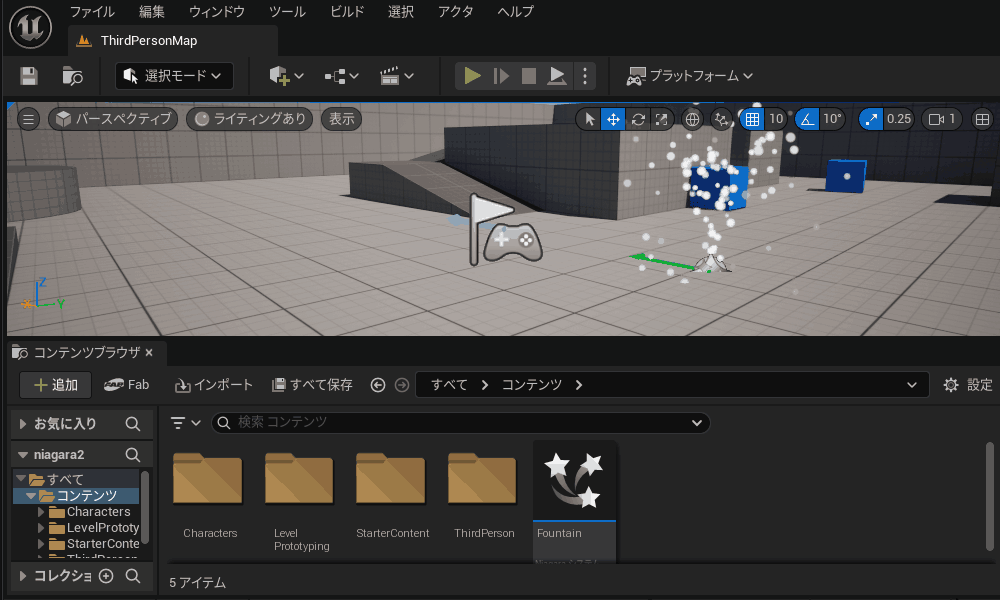The image size is (1000, 600).
Task: Expand the お気に入り section
Action: pos(24,424)
